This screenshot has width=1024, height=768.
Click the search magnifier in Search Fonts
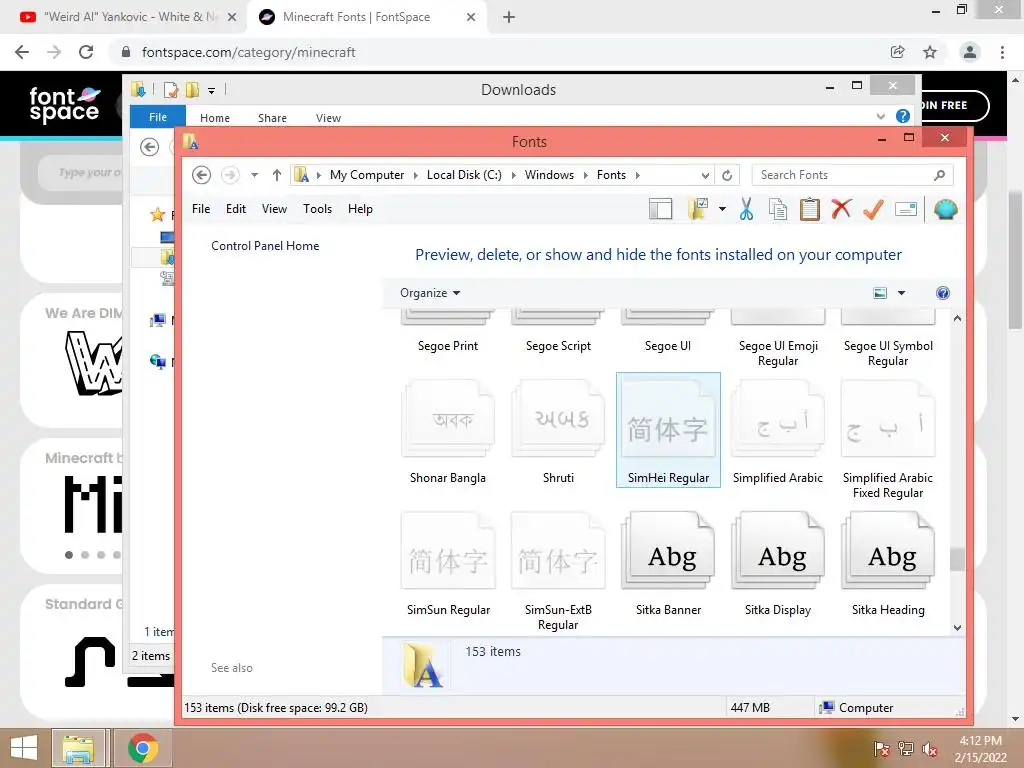pyautogui.click(x=939, y=175)
